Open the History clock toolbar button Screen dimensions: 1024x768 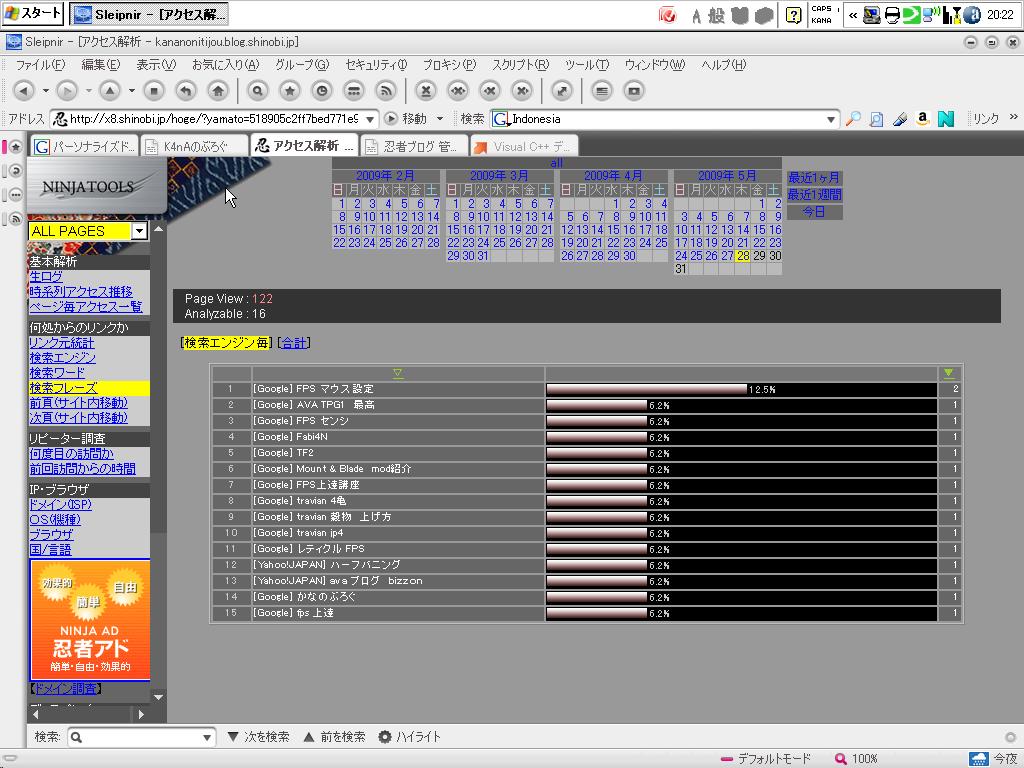pyautogui.click(x=322, y=91)
